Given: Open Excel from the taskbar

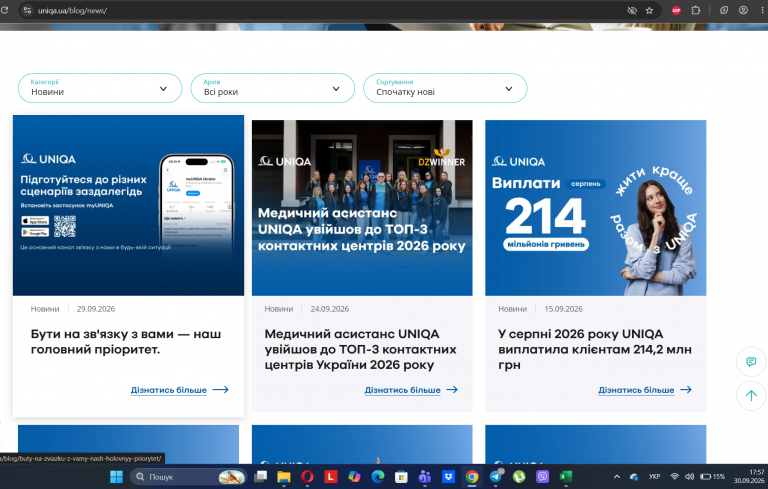Looking at the screenshot, I should click(566, 477).
